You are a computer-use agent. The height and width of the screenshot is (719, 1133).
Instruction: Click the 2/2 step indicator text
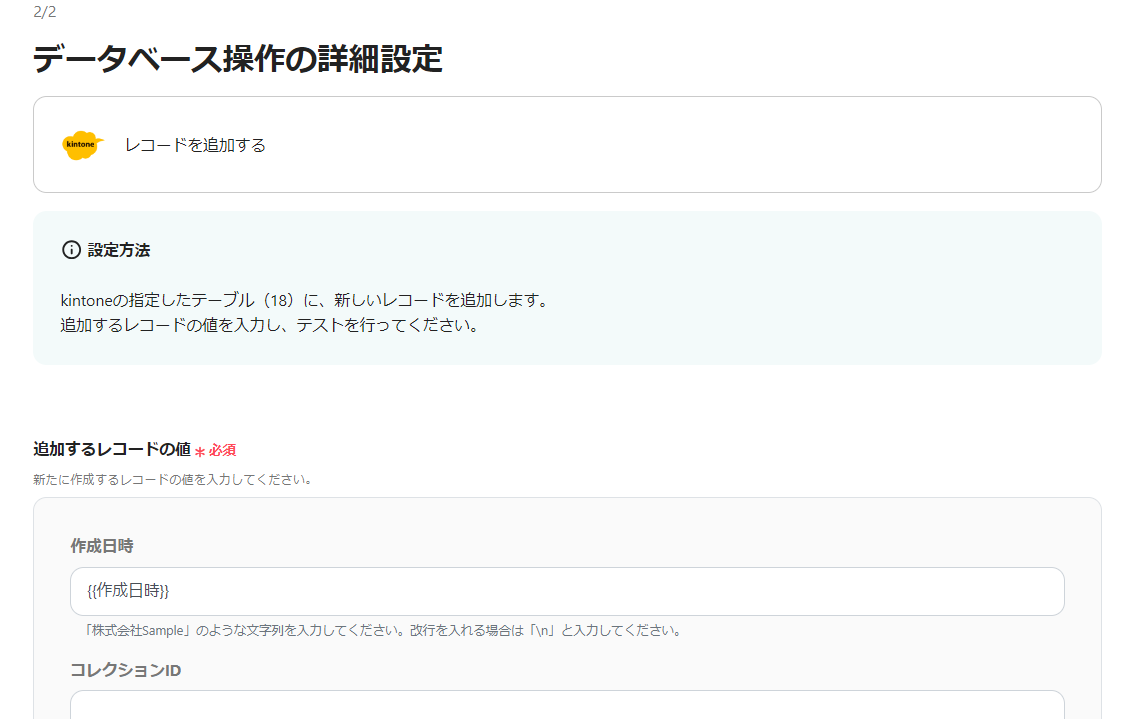coord(45,12)
